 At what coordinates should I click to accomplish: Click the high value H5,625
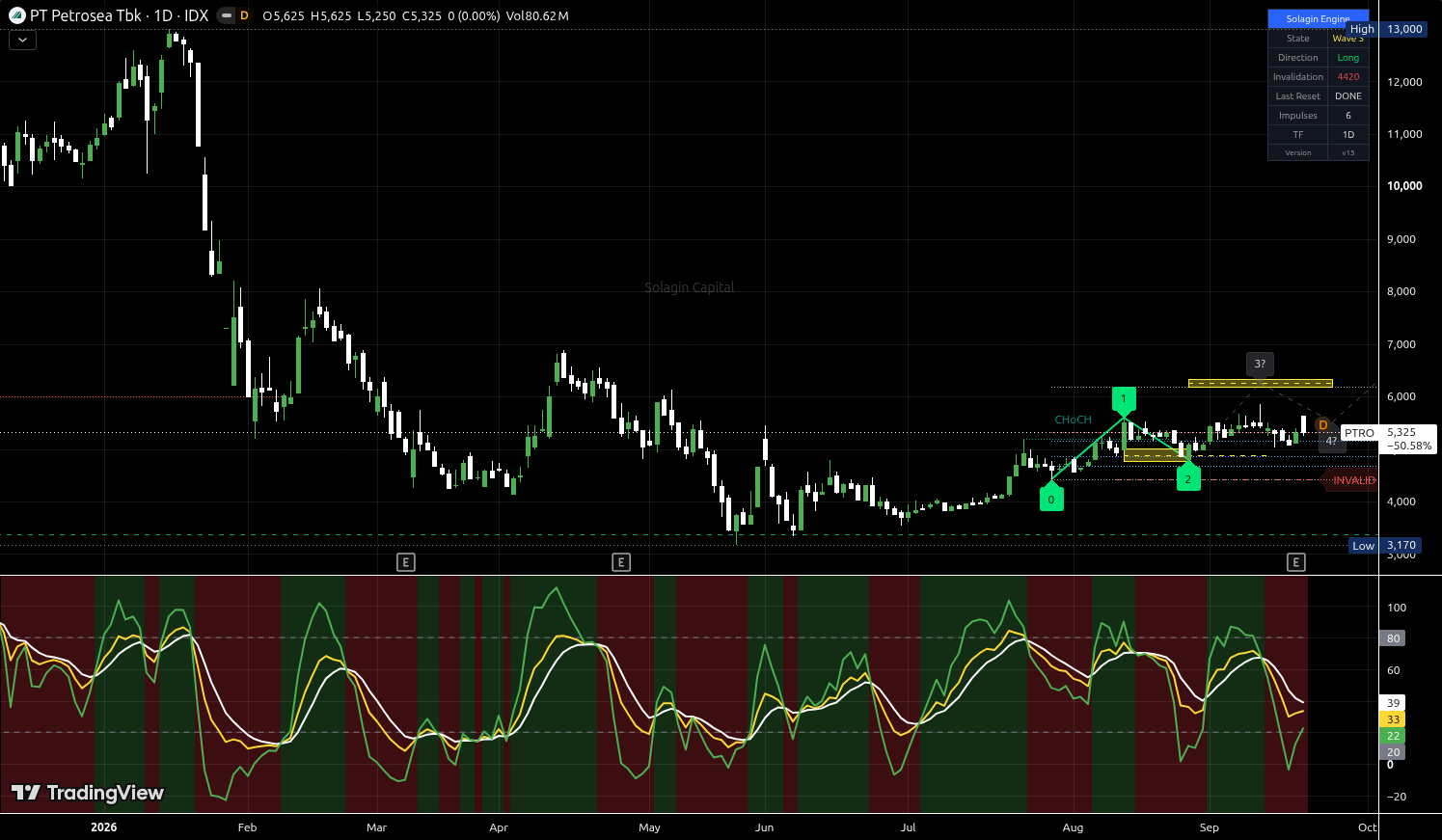331,15
